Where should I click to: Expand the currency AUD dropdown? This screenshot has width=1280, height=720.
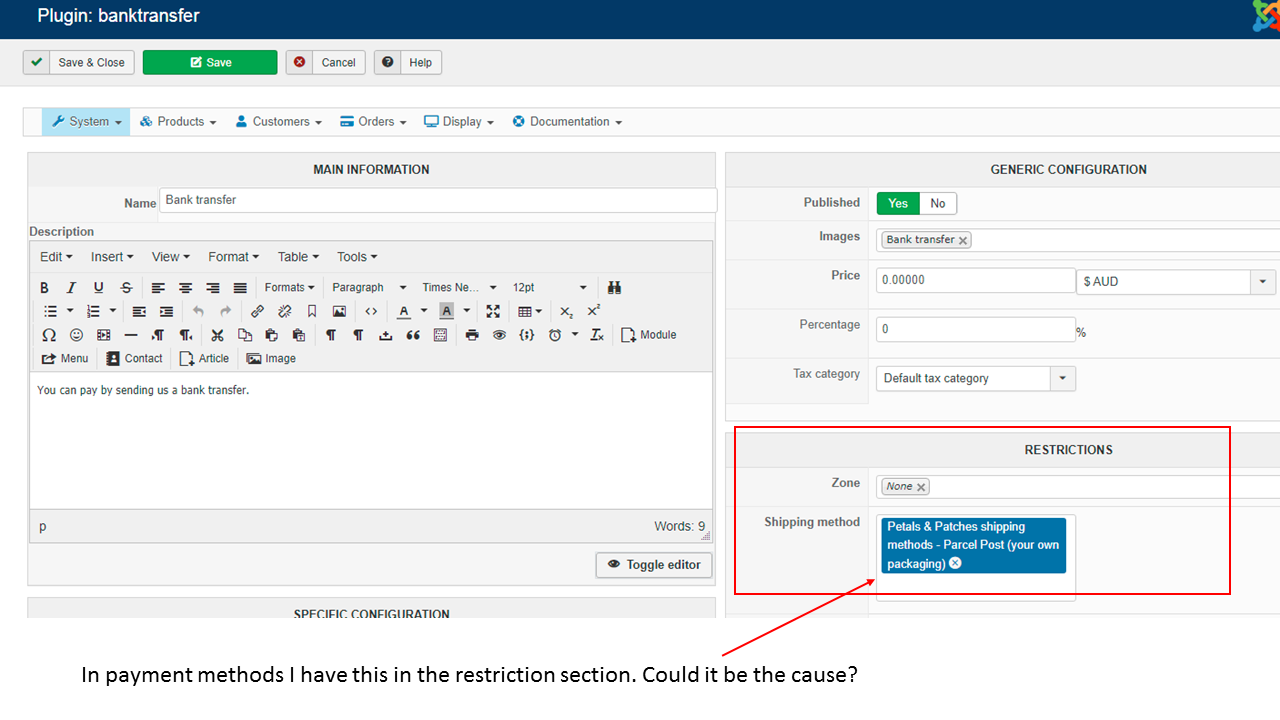click(1262, 282)
